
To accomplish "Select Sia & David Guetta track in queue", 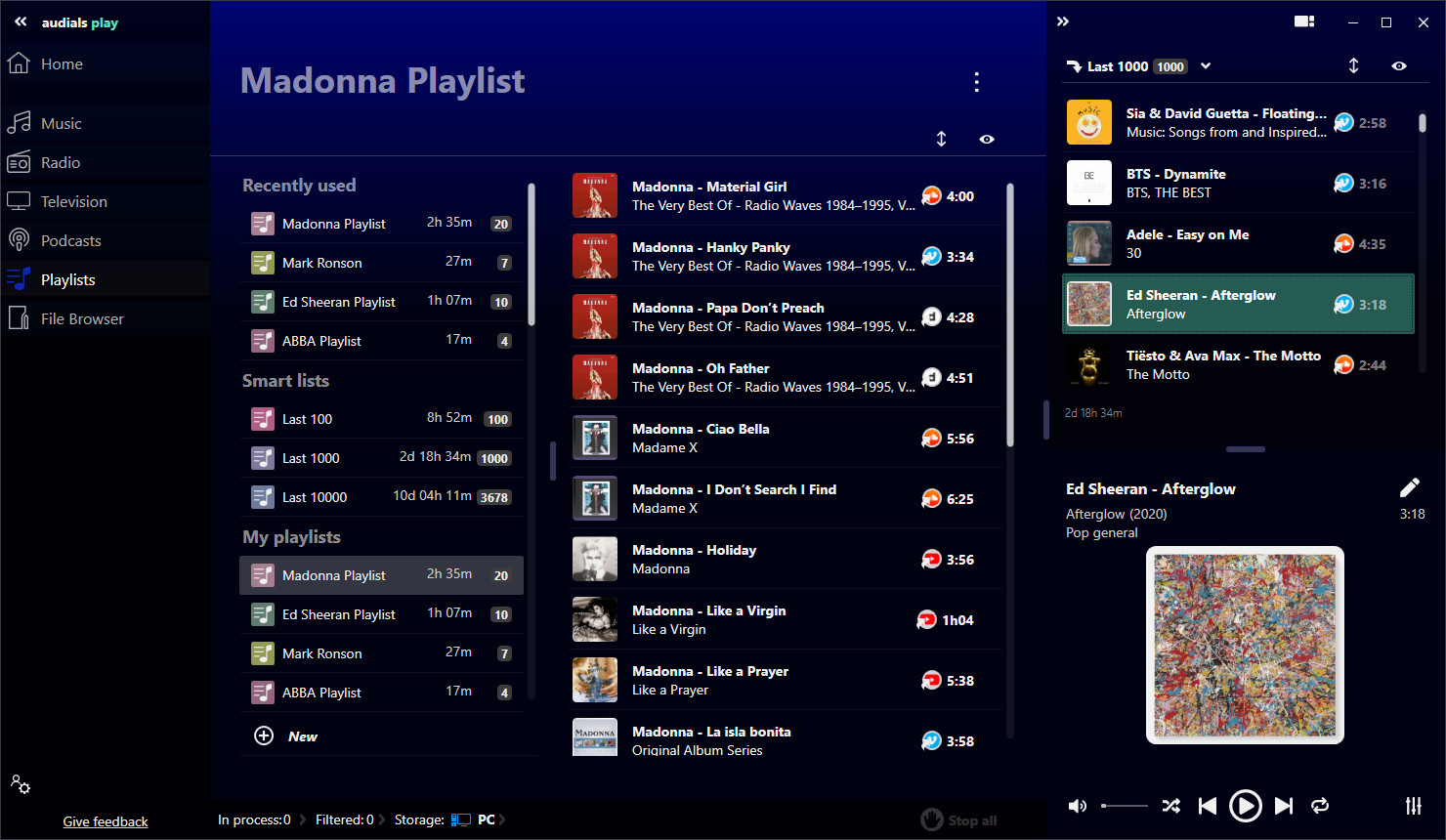I will (1238, 123).
